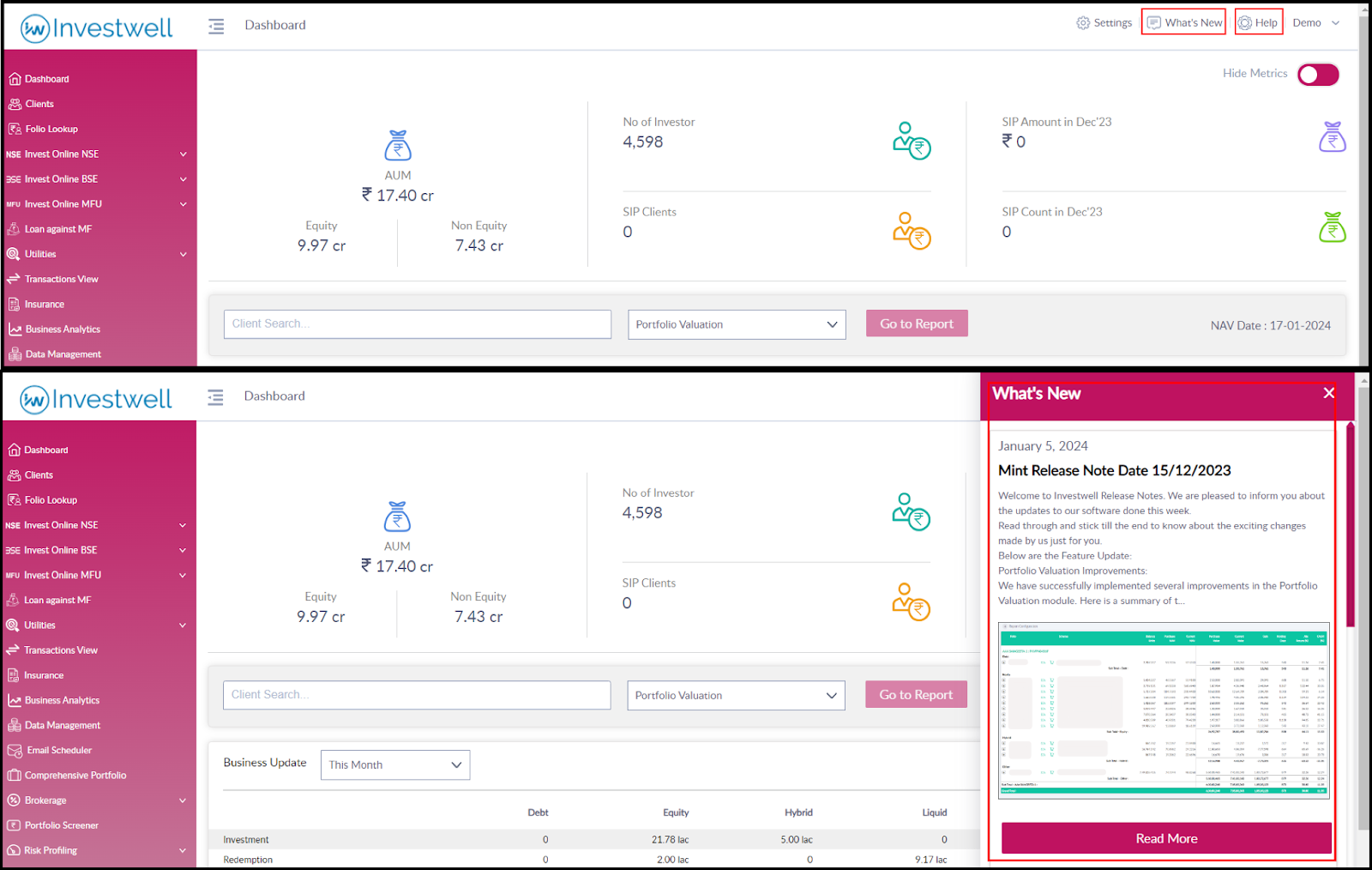Open Data Management in Hide Metrics view sidebar

(55, 354)
